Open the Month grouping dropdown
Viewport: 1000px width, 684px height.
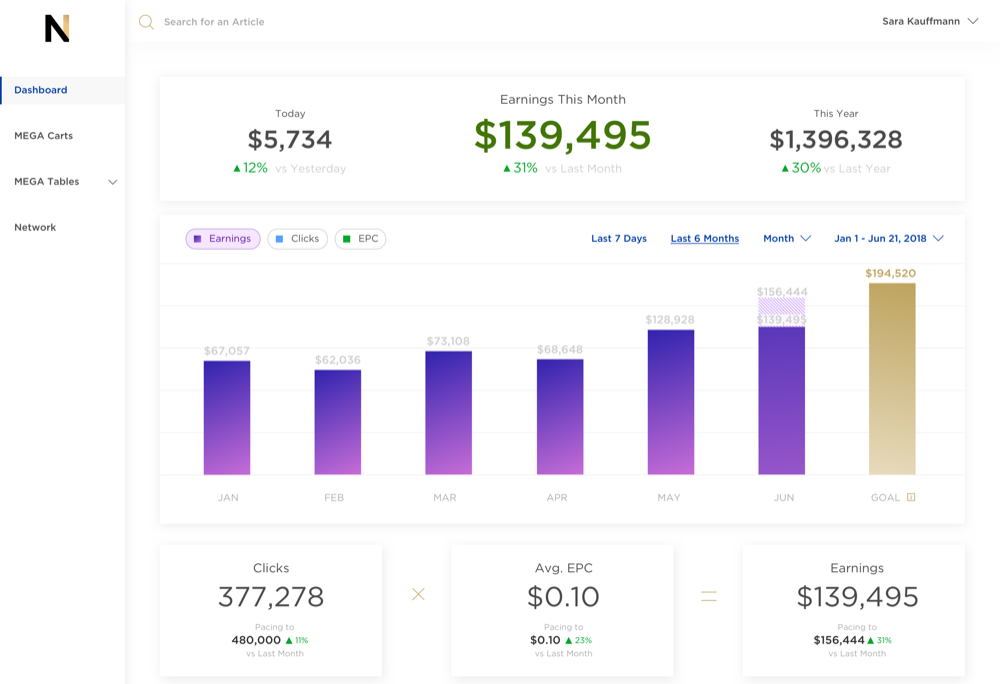coord(787,239)
